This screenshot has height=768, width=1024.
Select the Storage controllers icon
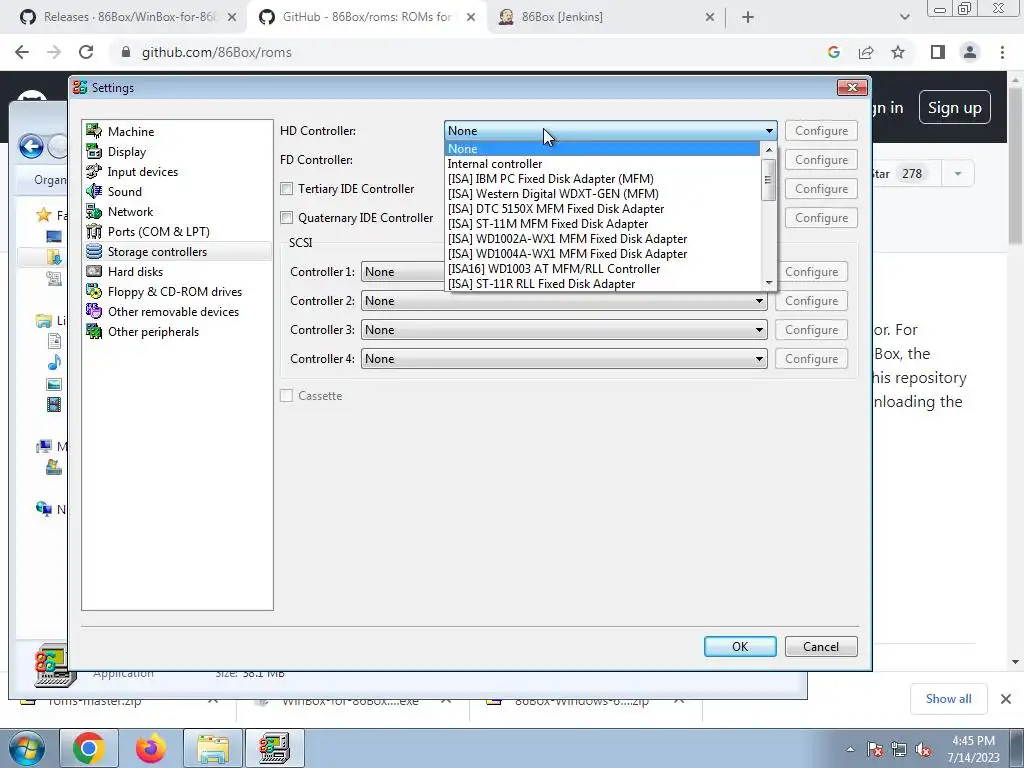pos(94,251)
